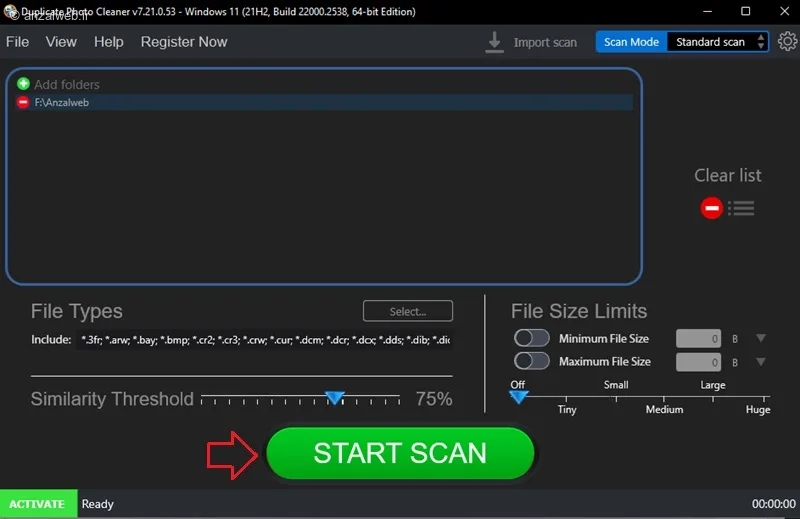Click Register Now in the menu bar
Viewport: 800px width, 519px height.
tap(184, 42)
